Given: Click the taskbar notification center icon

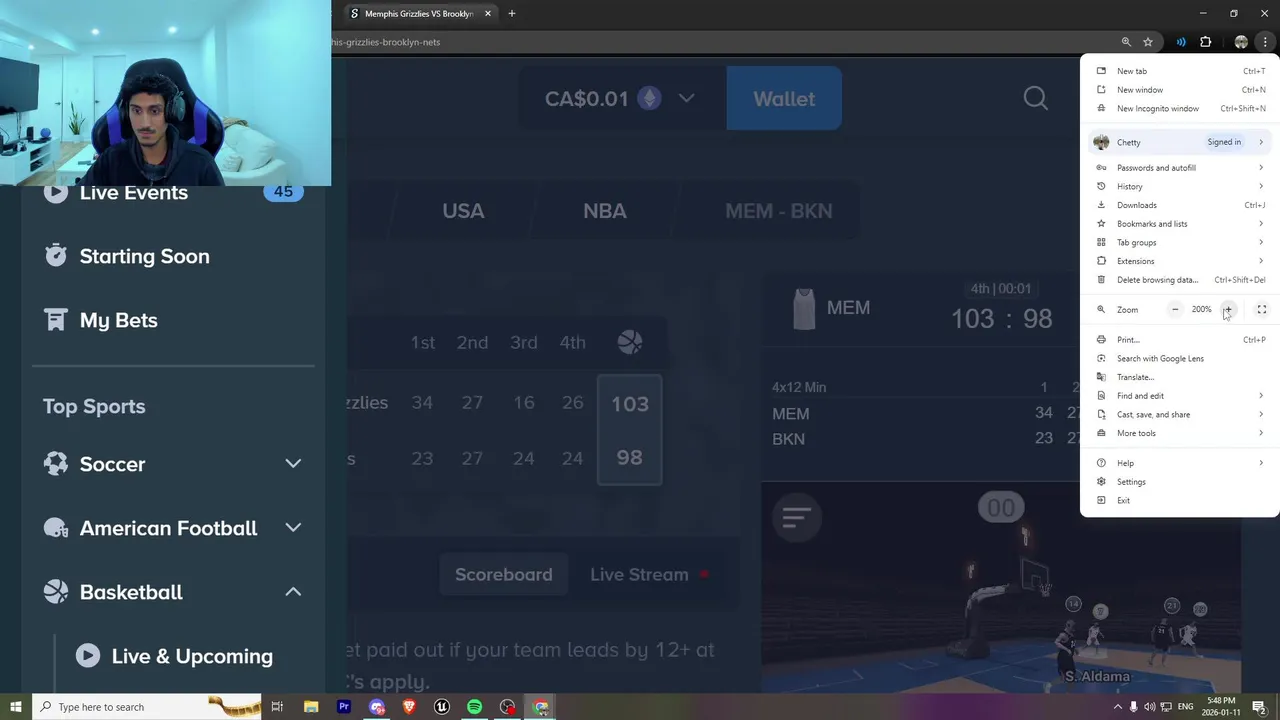Looking at the screenshot, I should click(1259, 707).
